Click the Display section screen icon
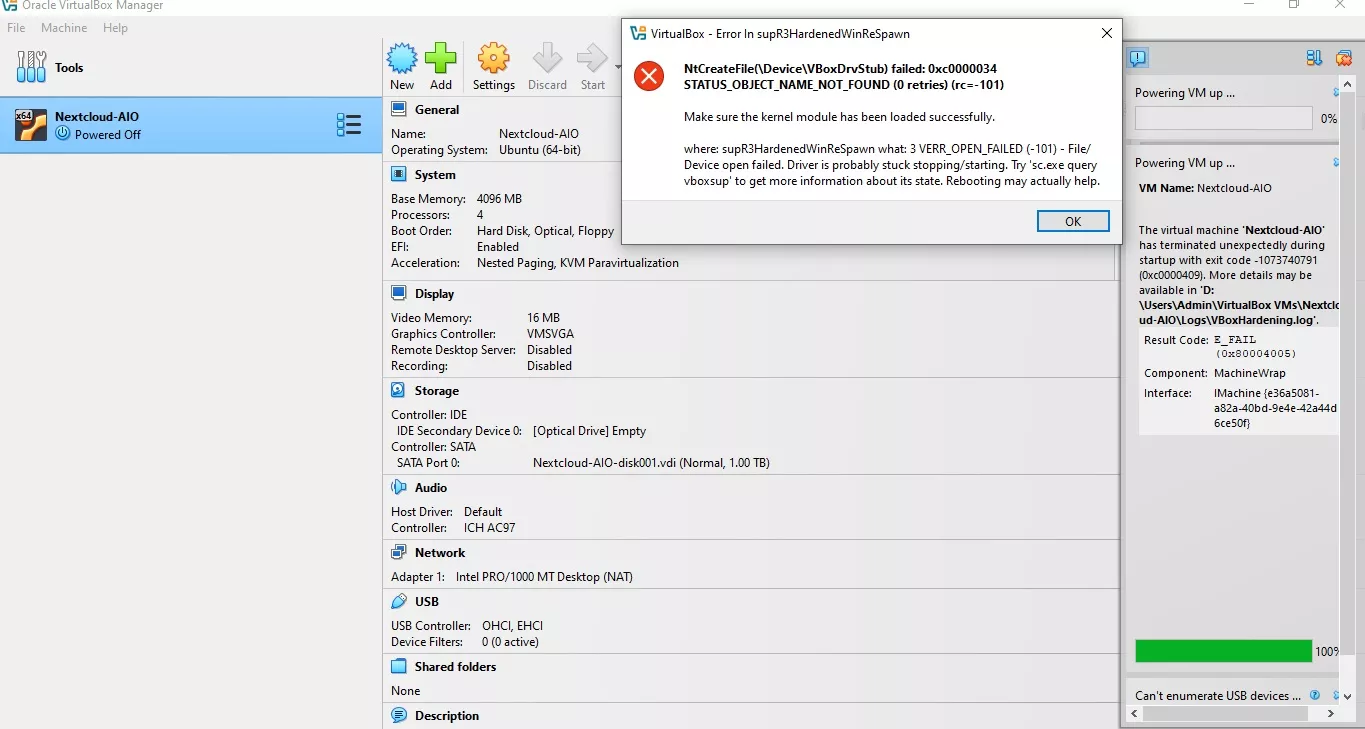The image size is (1365, 729). (x=399, y=293)
